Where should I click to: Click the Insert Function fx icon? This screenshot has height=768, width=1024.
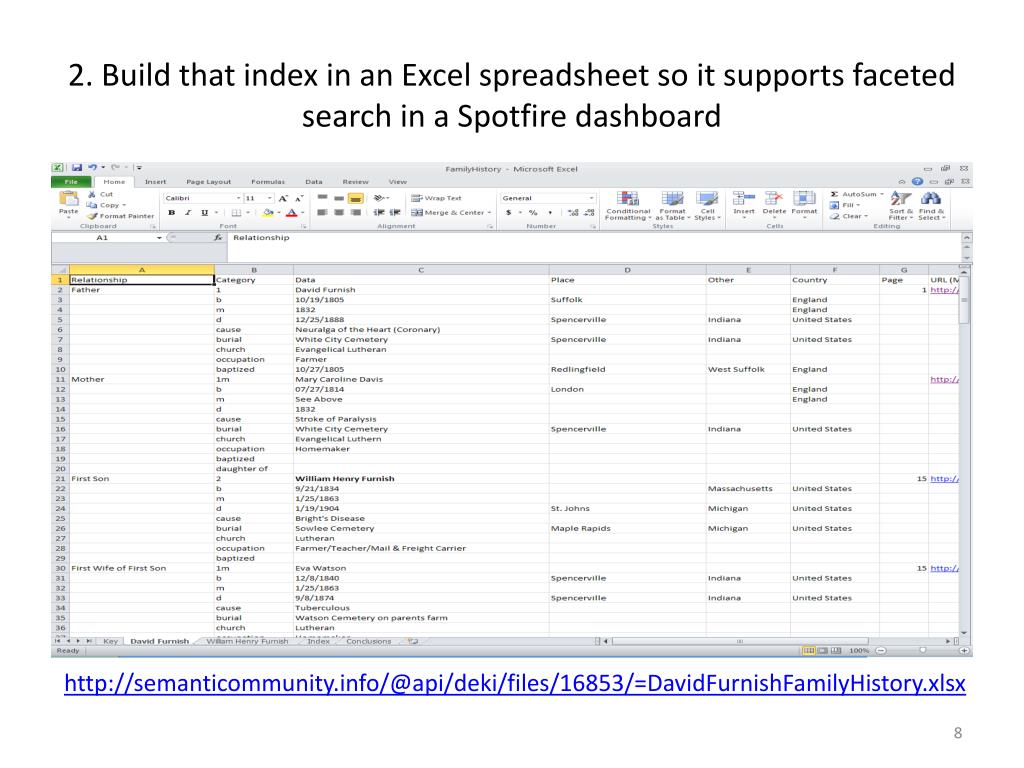[x=218, y=238]
